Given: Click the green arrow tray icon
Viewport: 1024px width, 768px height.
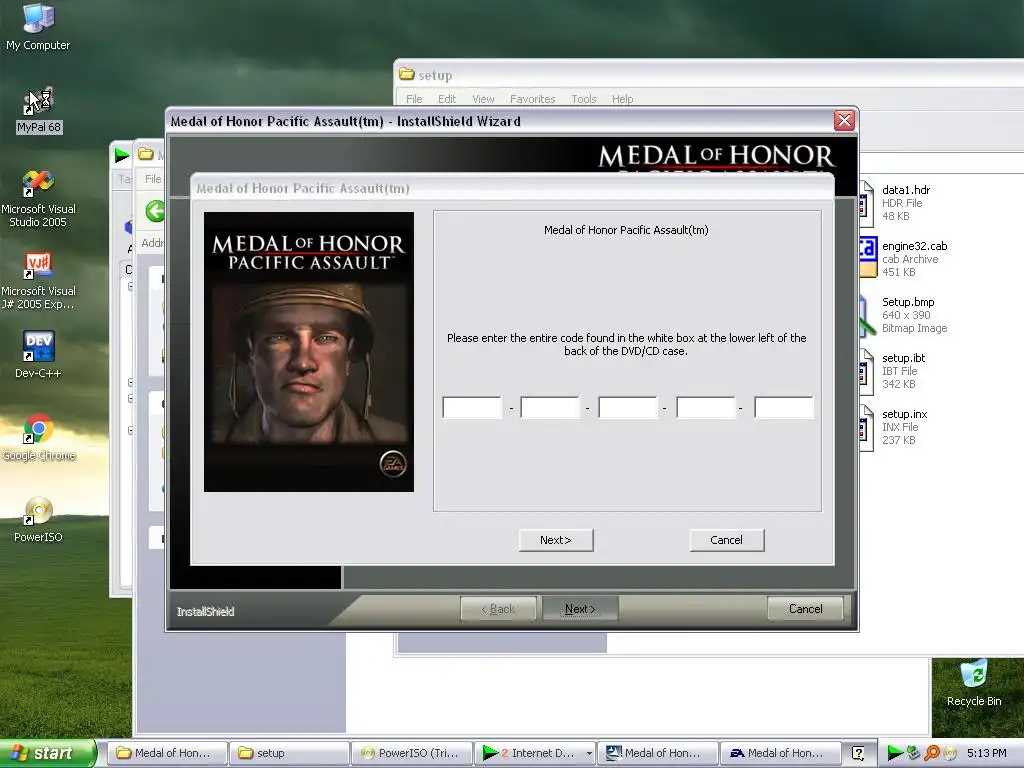Looking at the screenshot, I should [x=895, y=753].
